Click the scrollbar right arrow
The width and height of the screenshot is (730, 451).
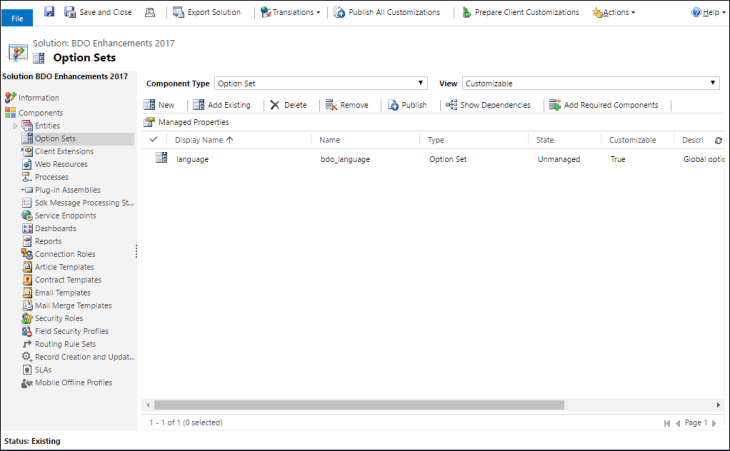tap(718, 405)
